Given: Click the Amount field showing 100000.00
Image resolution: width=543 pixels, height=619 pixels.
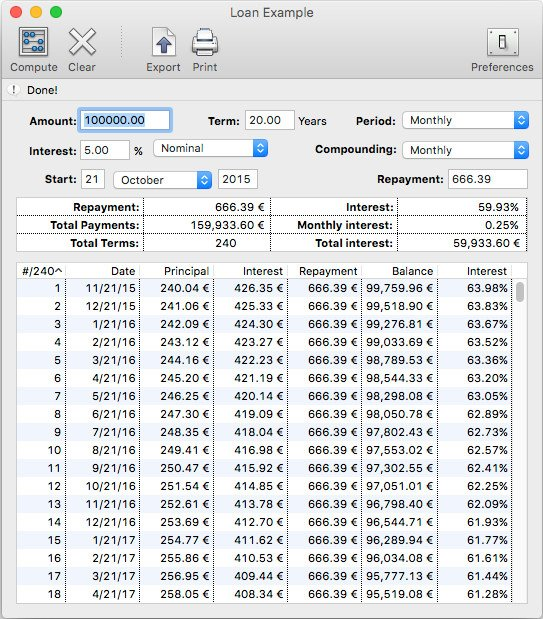Looking at the screenshot, I should point(126,120).
